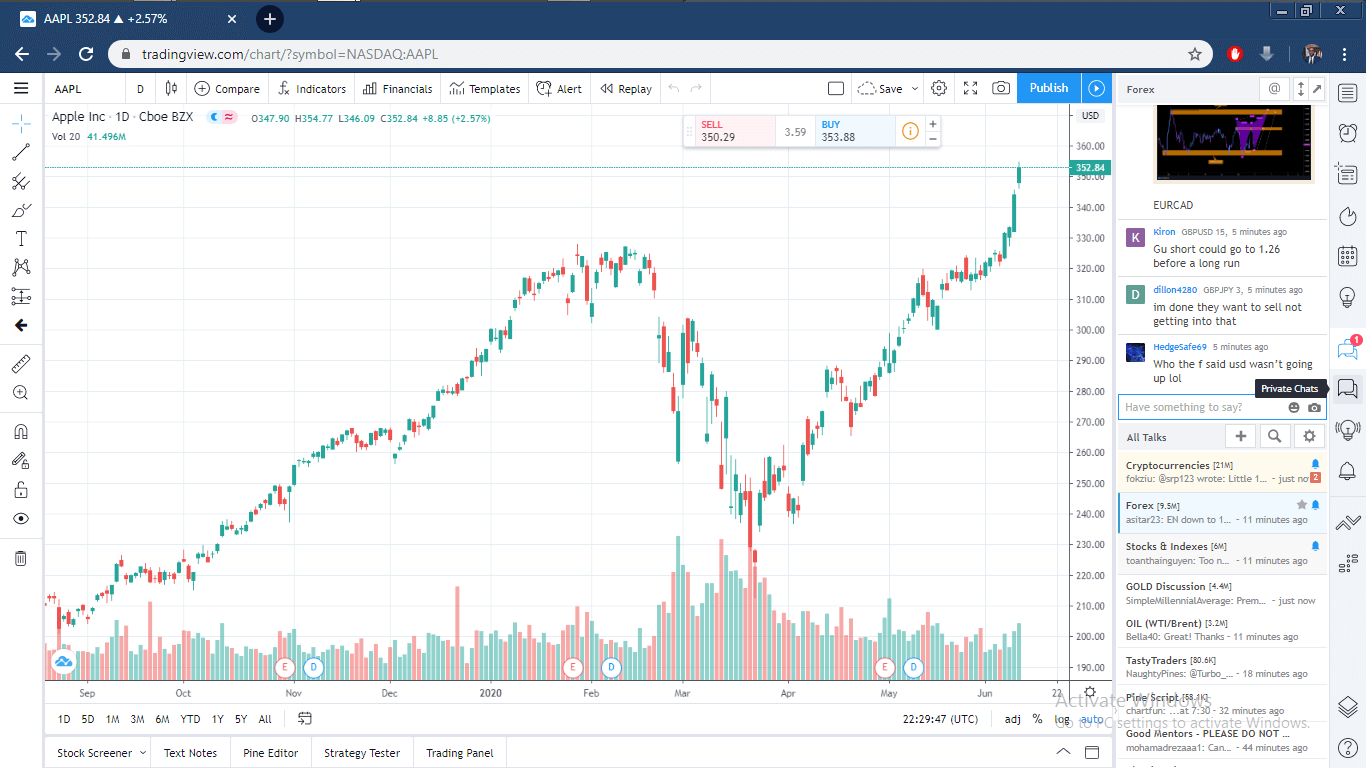Screen dimensions: 1366x768
Task: Select the ruler measure tool
Action: pyautogui.click(x=21, y=363)
